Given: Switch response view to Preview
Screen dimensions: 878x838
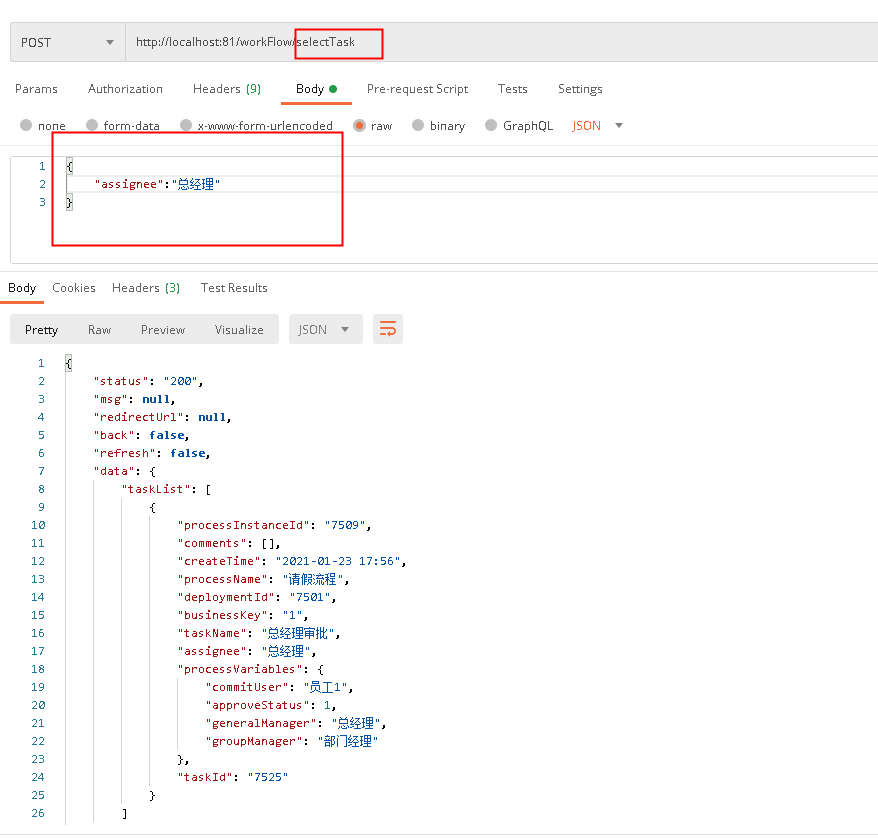Looking at the screenshot, I should [163, 330].
